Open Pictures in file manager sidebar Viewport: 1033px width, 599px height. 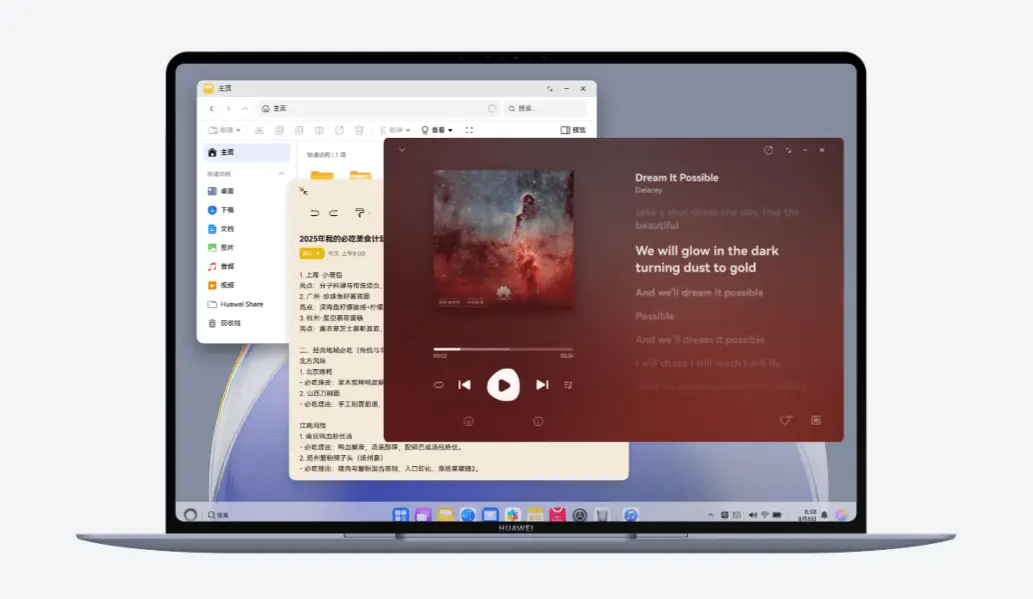[221, 248]
